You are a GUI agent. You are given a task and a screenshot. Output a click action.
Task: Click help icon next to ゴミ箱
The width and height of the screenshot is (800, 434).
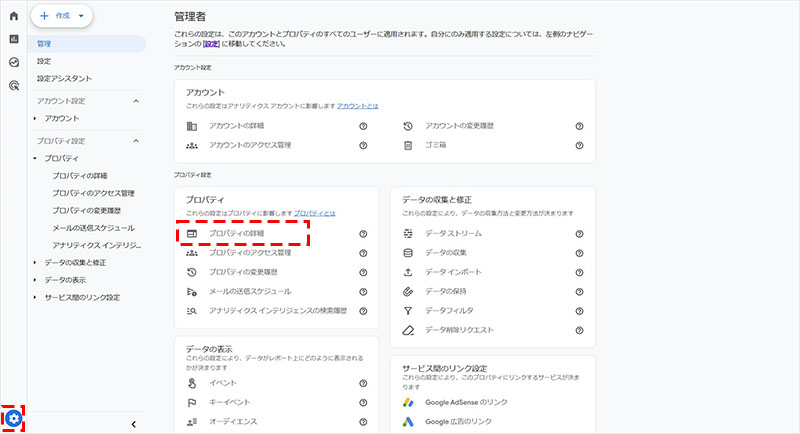coord(579,145)
